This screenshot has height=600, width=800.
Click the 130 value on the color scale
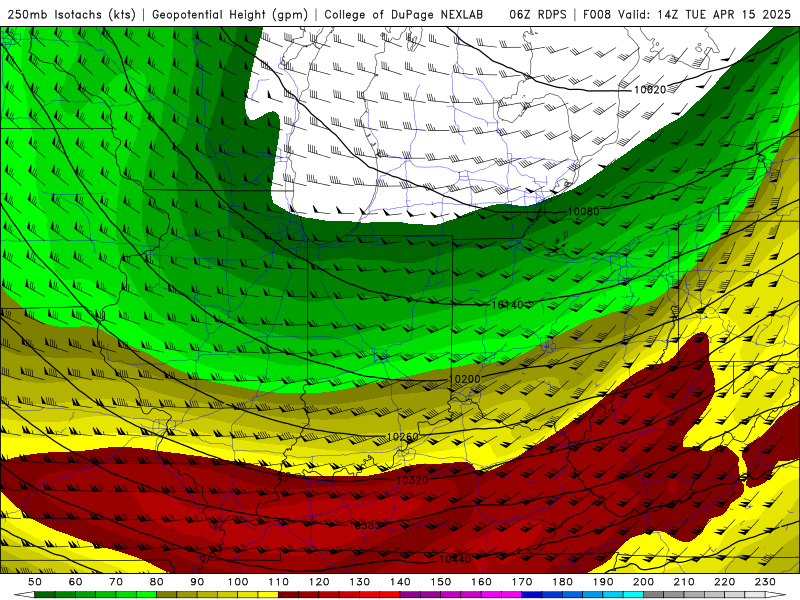pyautogui.click(x=360, y=582)
